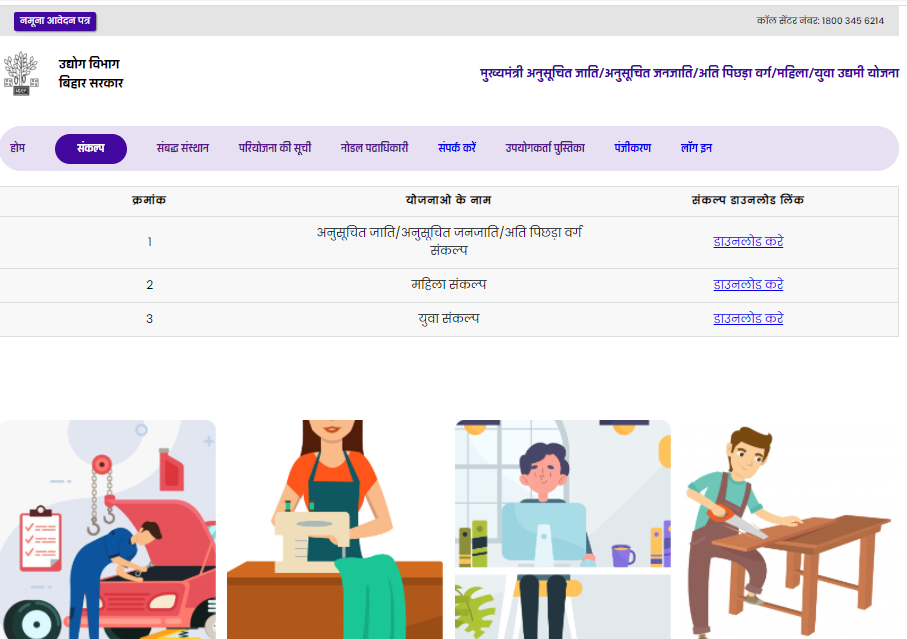The image size is (907, 639).
Task: Select the संकल्प menu tab
Action: click(91, 148)
